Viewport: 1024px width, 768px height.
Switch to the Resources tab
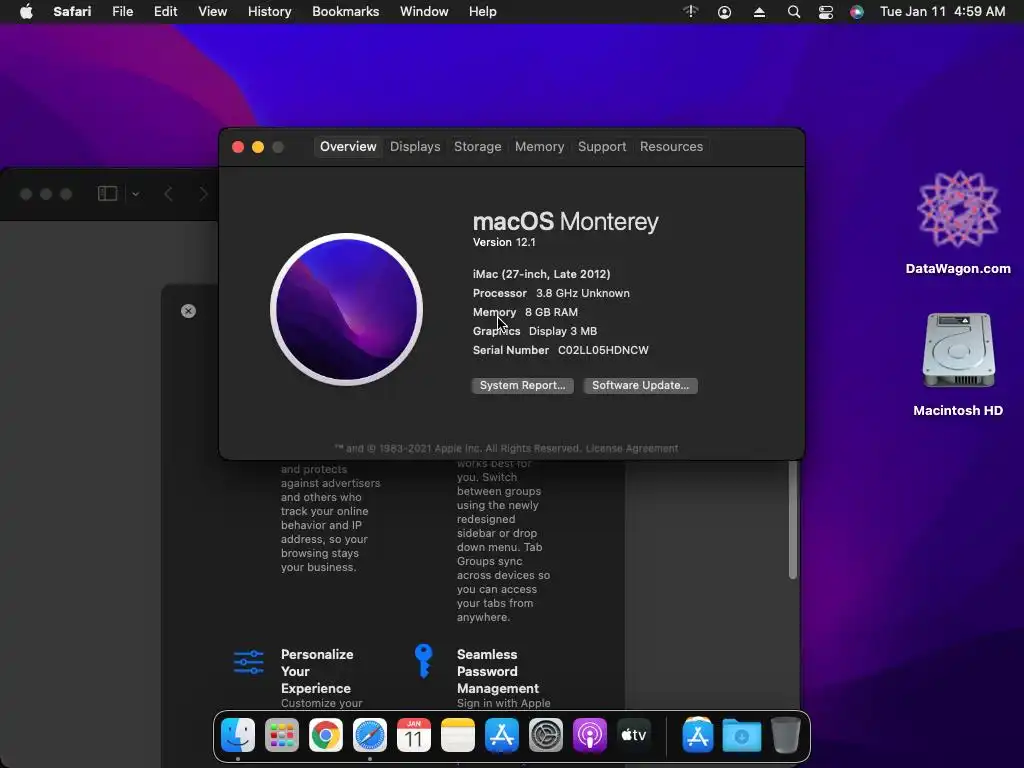tap(671, 146)
